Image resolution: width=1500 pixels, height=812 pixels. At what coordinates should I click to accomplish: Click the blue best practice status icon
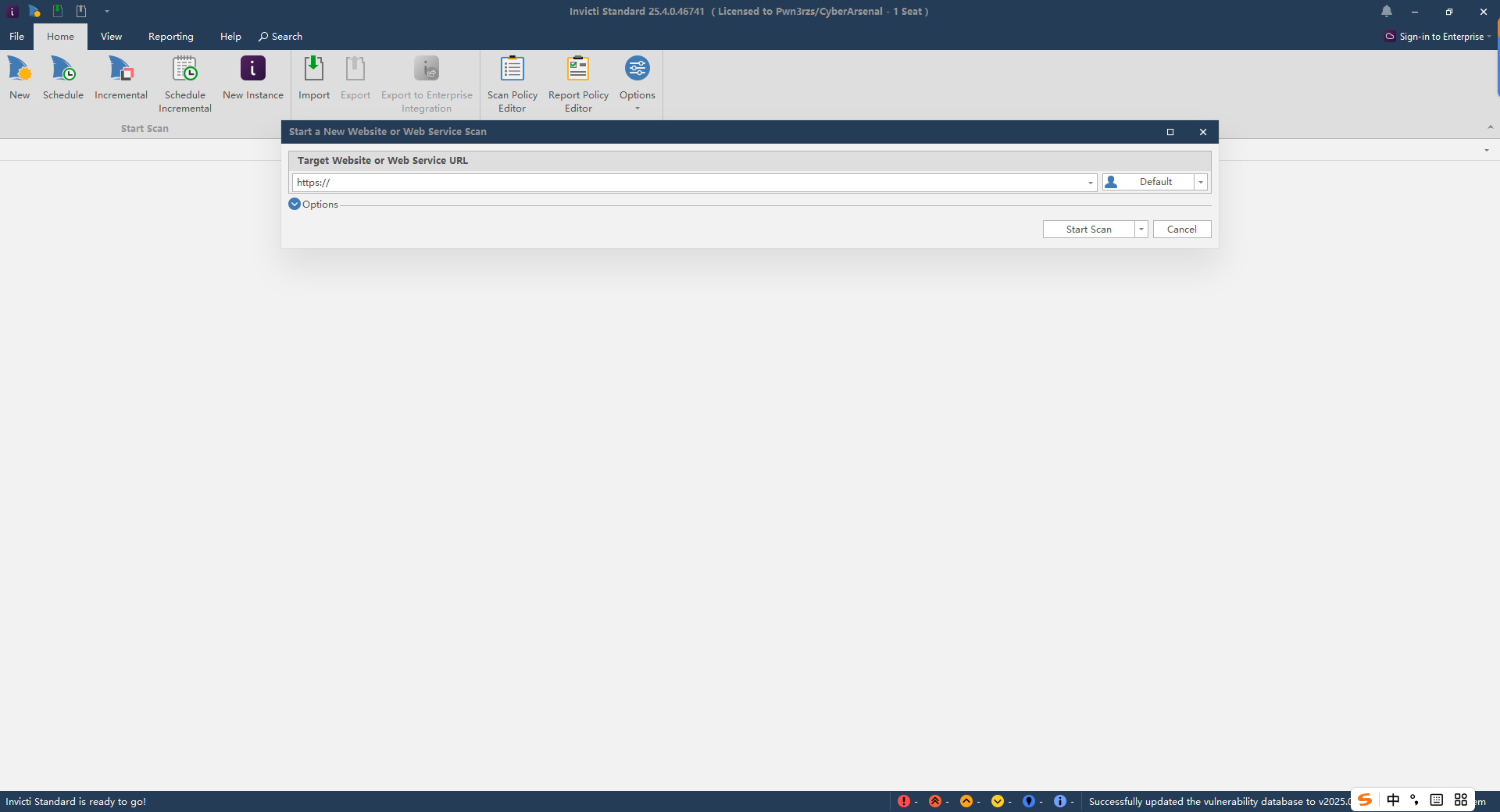(x=1029, y=801)
